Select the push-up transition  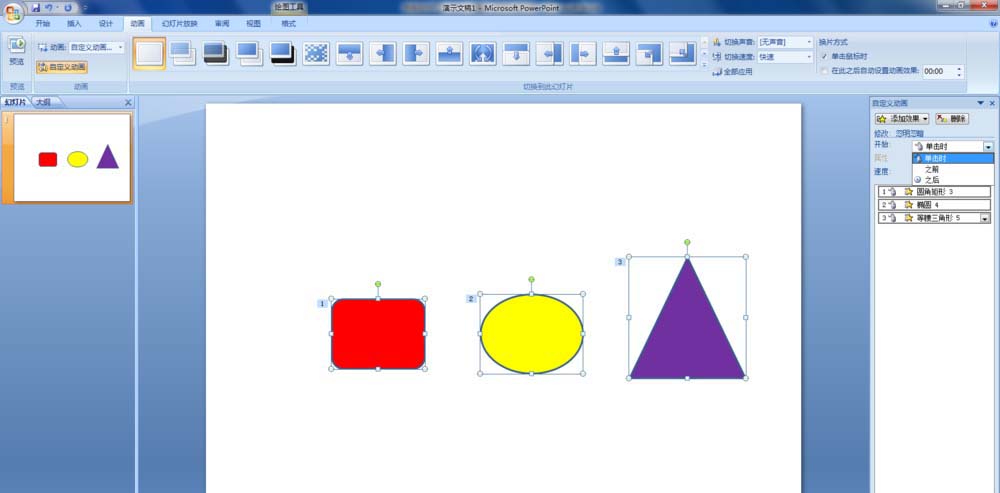(x=616, y=54)
